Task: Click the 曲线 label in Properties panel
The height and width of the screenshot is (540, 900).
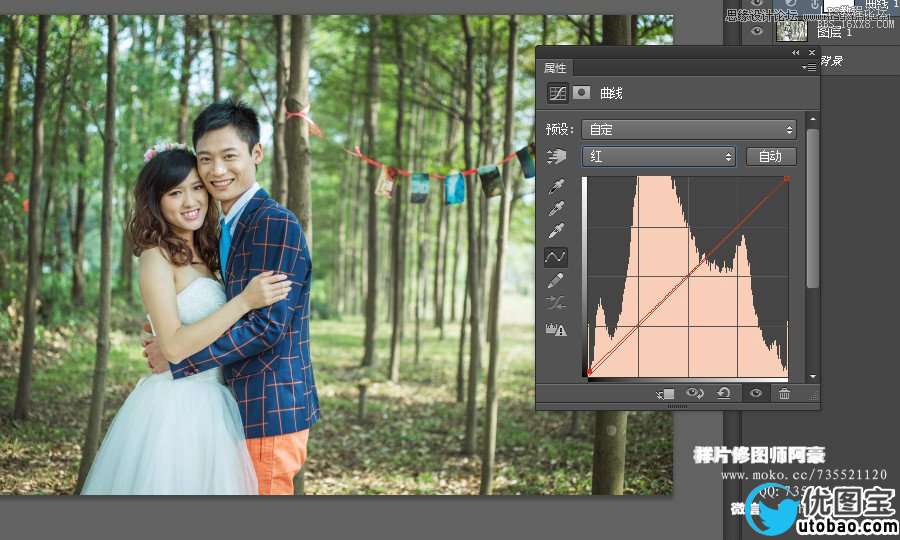Action: 611,93
